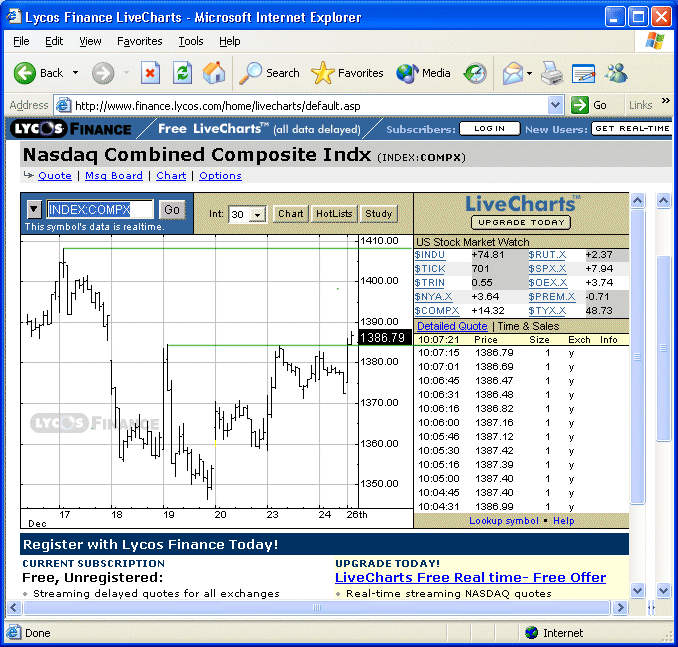
Task: Open the Detailed Quote link
Action: 452,326
